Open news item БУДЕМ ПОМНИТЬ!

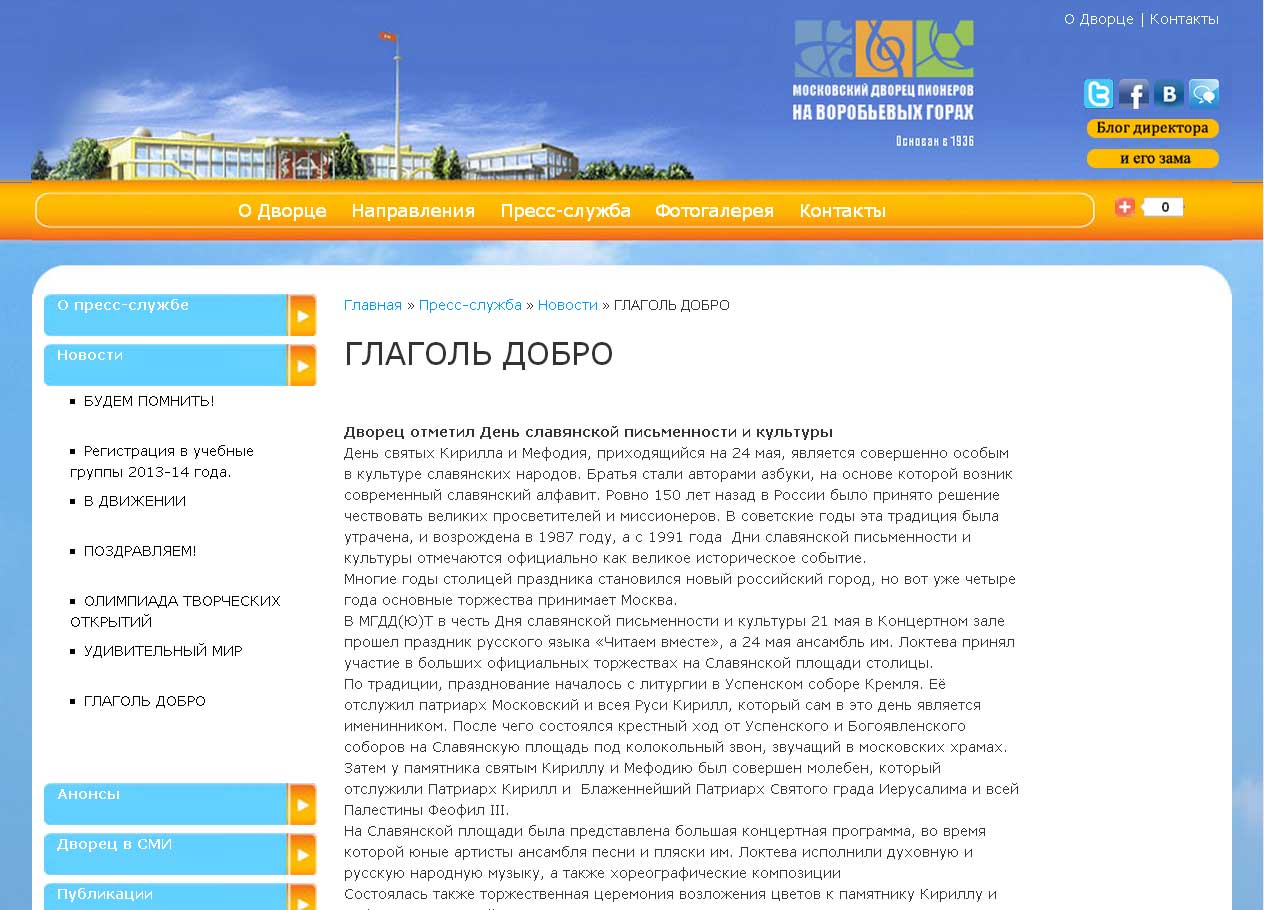[x=149, y=401]
